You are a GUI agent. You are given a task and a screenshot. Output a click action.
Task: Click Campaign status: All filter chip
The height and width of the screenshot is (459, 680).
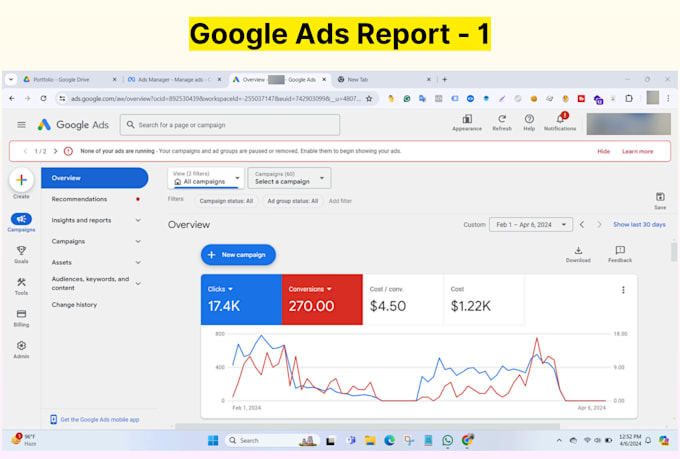tap(226, 201)
